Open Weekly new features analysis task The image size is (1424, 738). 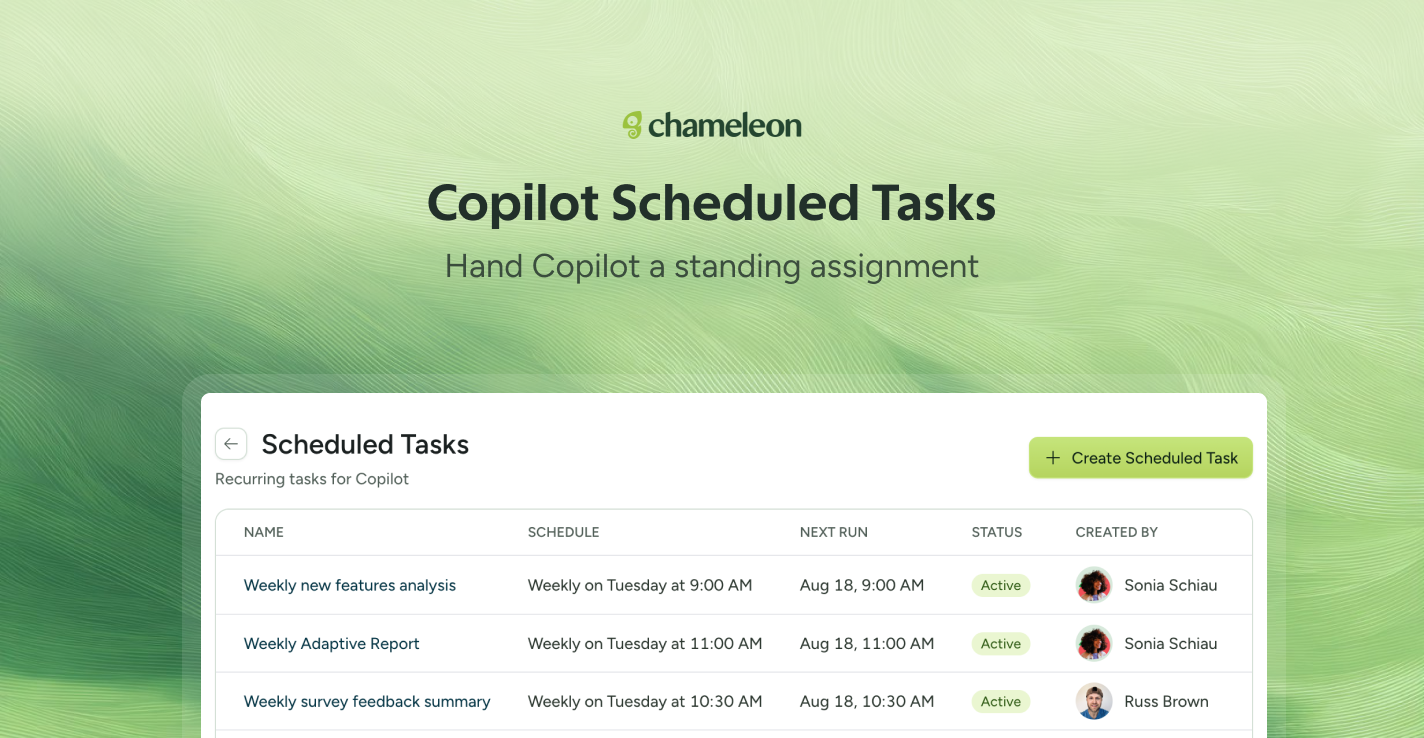[x=350, y=585]
